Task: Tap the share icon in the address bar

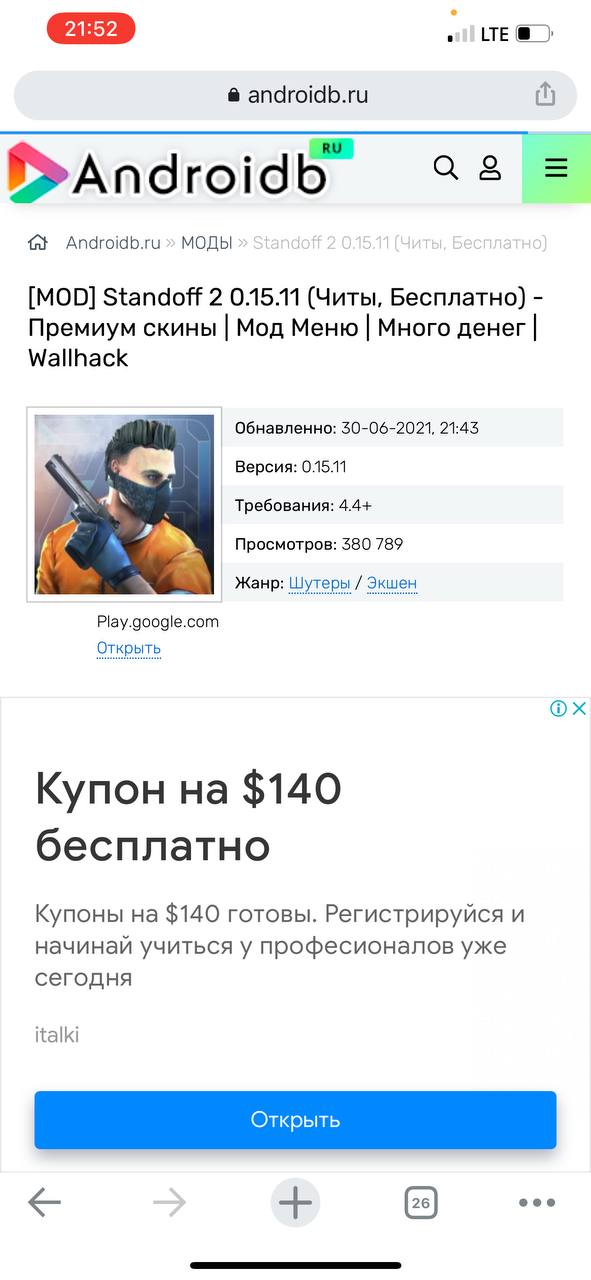Action: pos(545,95)
